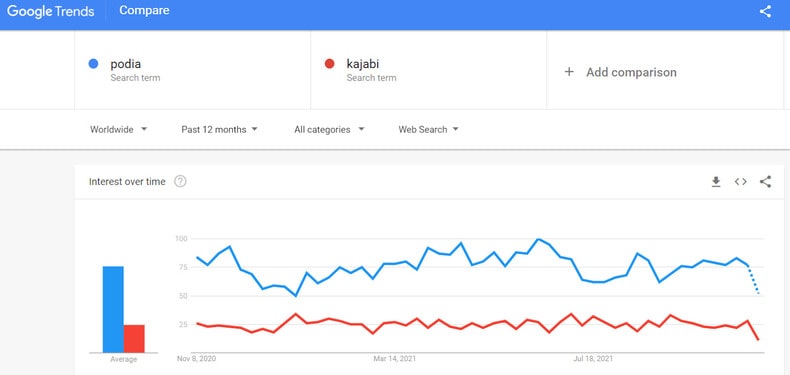Click the Add comparison button
This screenshot has width=790, height=375.
pos(665,70)
